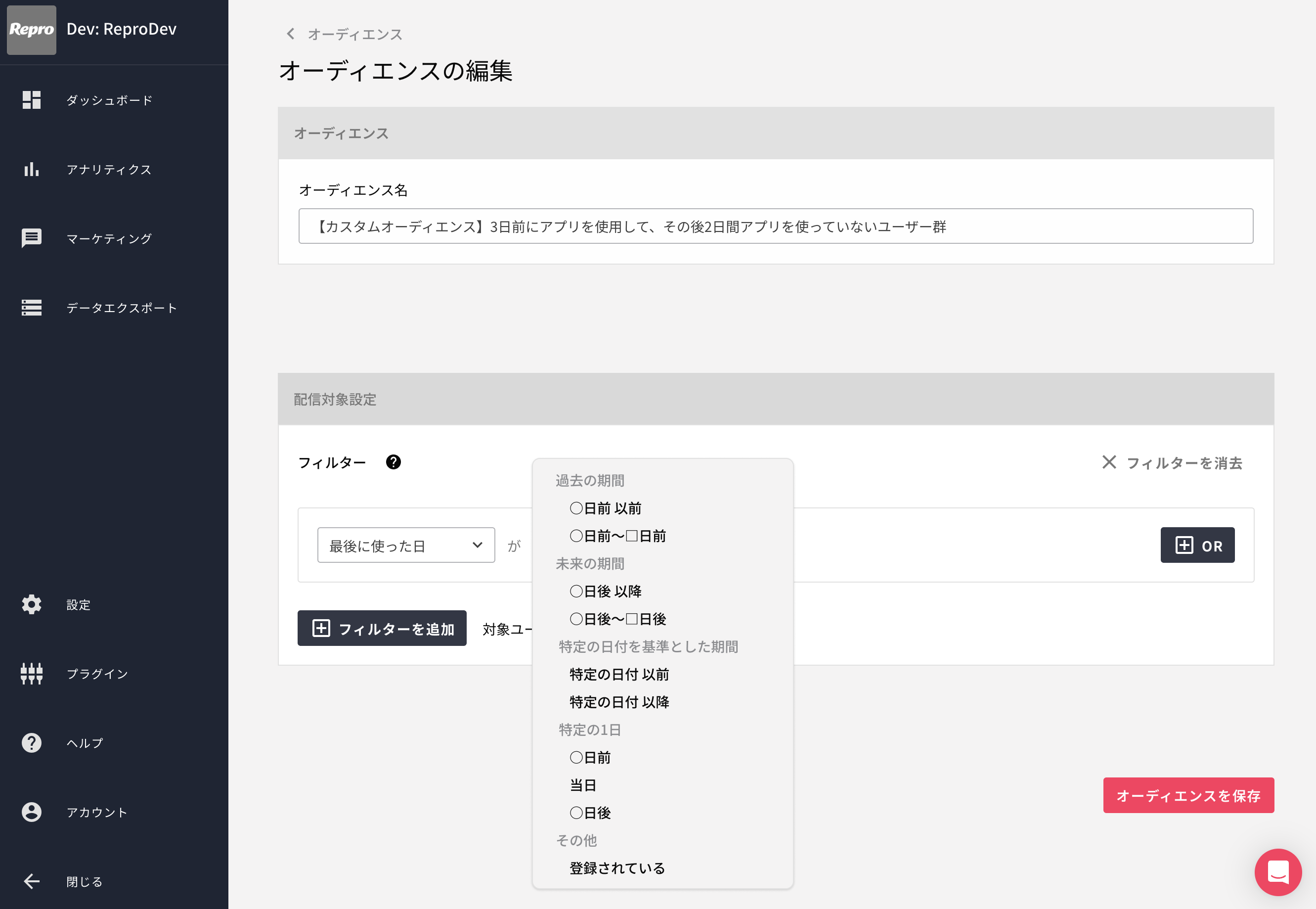The height and width of the screenshot is (909, 1316).
Task: Choose the 当日 option
Action: point(583,785)
